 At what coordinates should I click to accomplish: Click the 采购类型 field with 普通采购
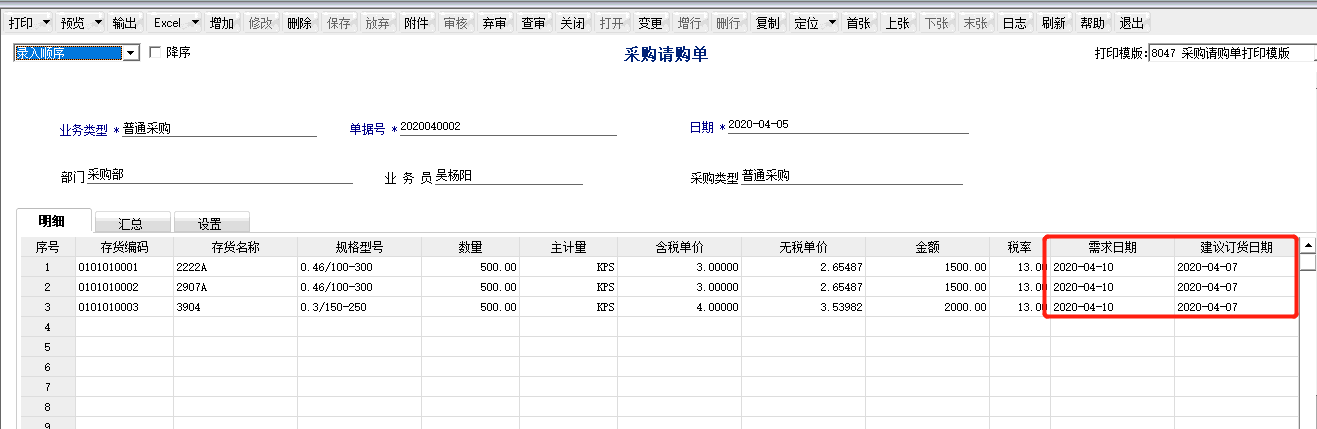click(851, 176)
